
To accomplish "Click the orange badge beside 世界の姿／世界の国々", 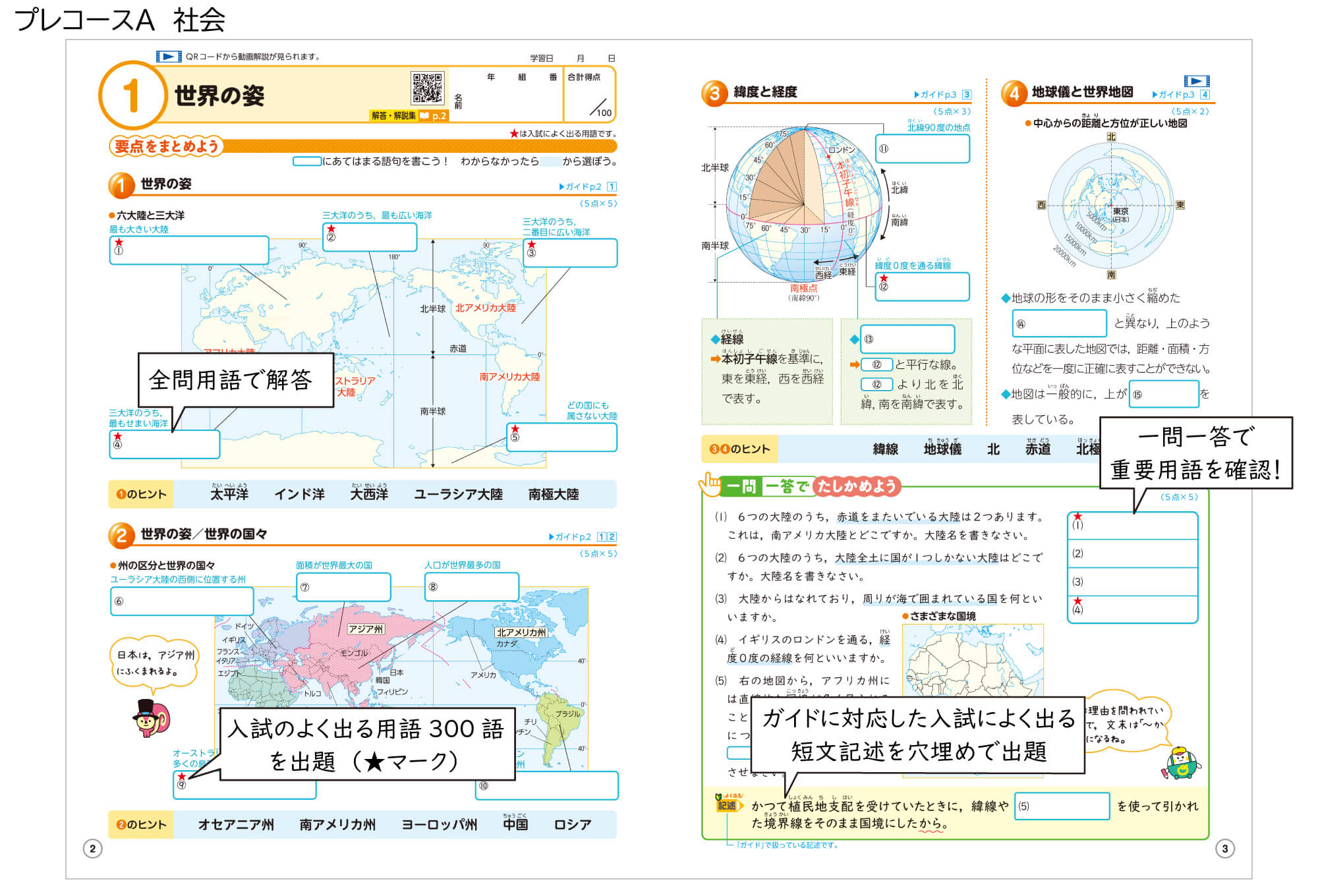I will [121, 535].
